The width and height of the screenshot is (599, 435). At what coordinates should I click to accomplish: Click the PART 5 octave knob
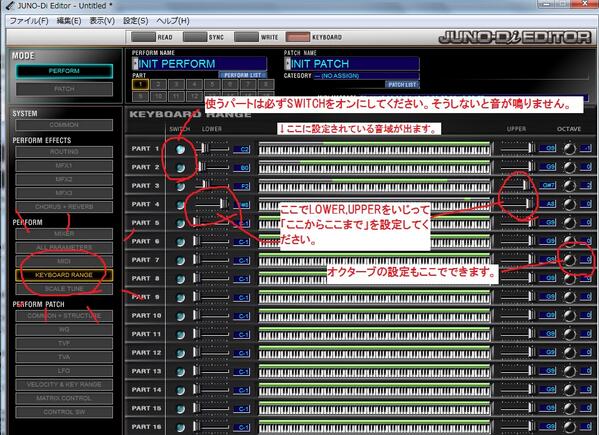(570, 223)
